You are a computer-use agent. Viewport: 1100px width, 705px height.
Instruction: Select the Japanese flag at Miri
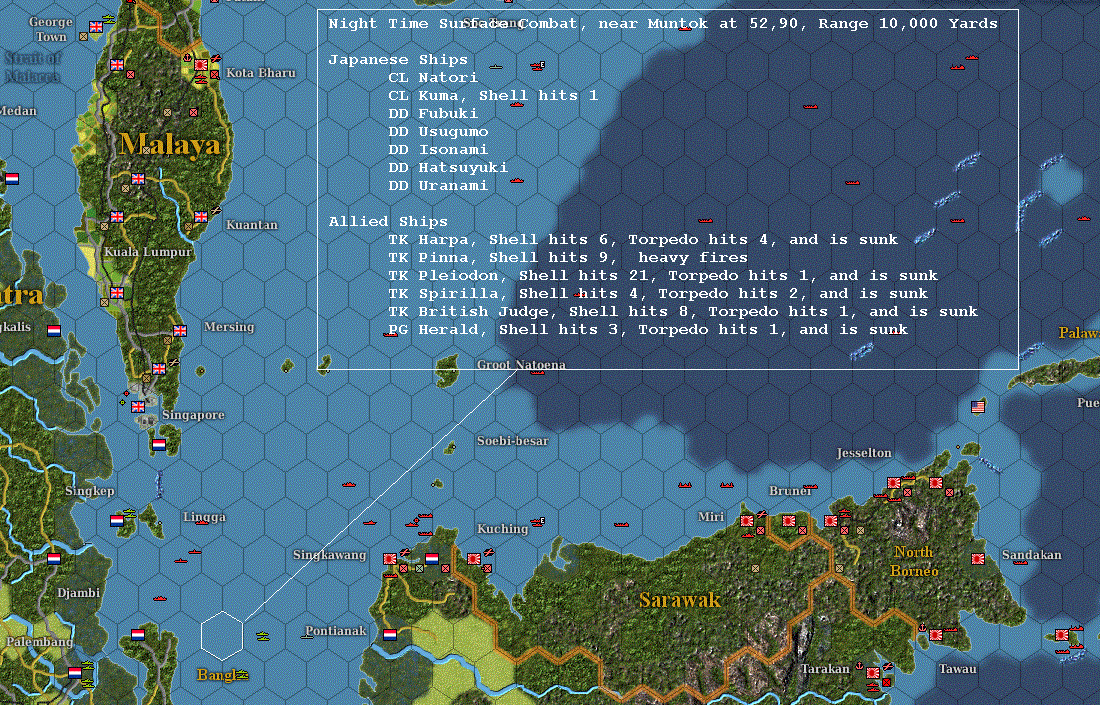pos(747,521)
